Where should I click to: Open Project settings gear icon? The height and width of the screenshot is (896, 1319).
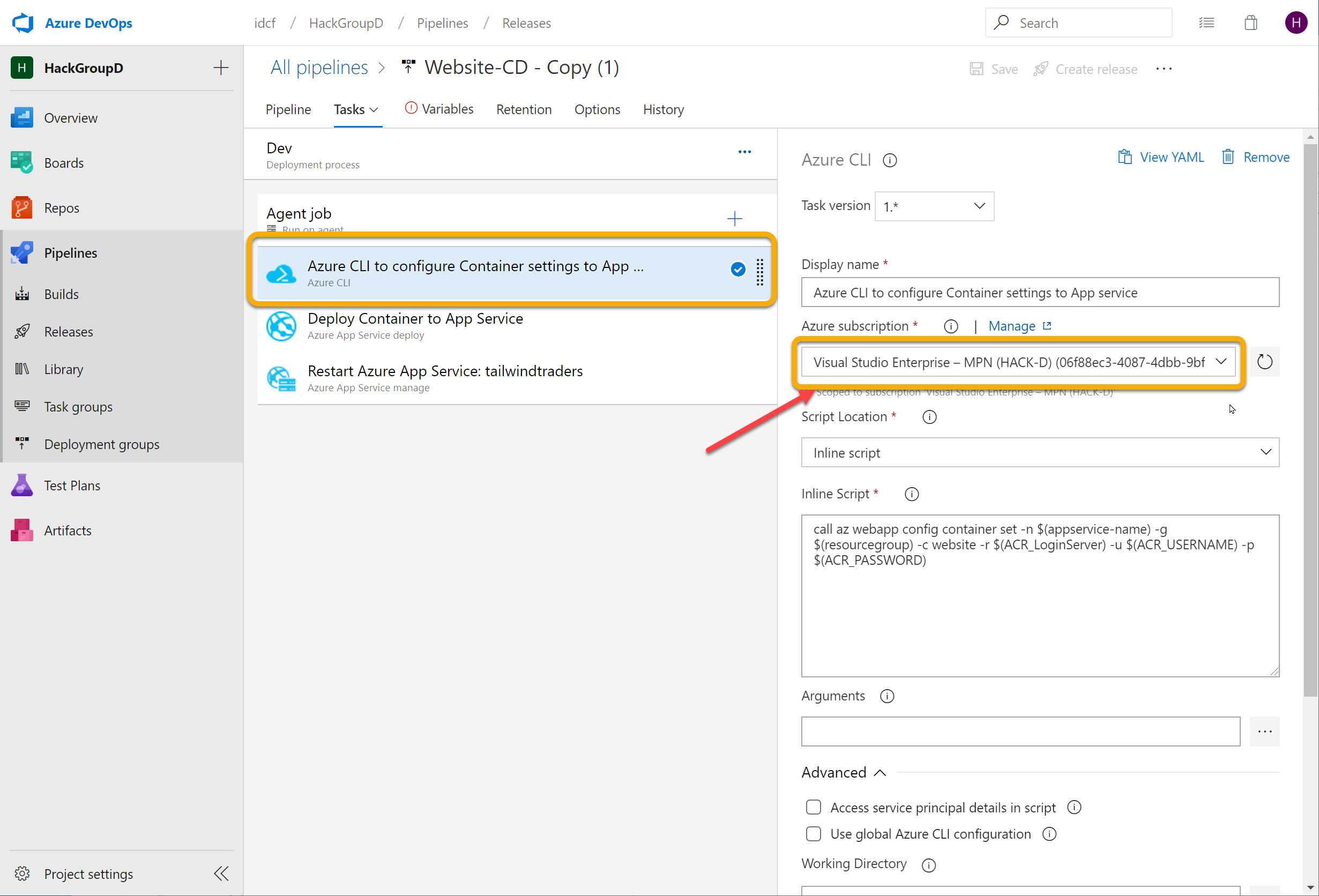(x=22, y=873)
